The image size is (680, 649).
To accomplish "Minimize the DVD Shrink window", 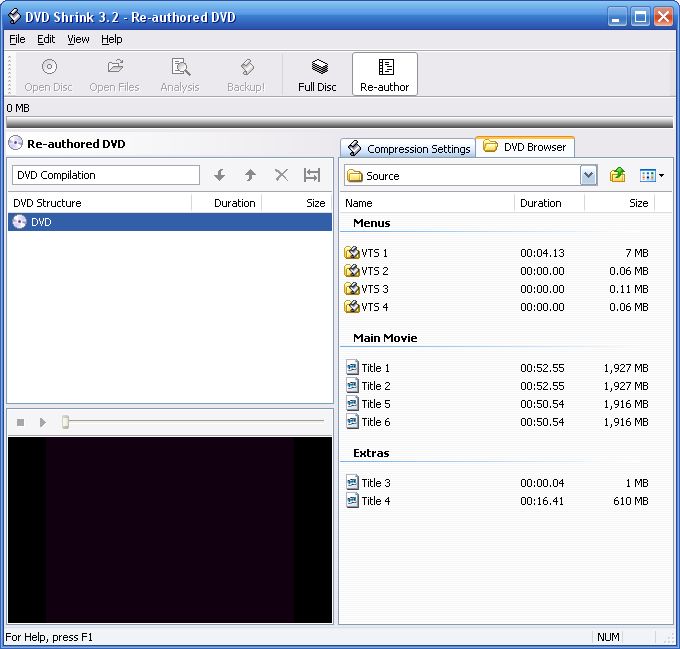I will [x=616, y=17].
